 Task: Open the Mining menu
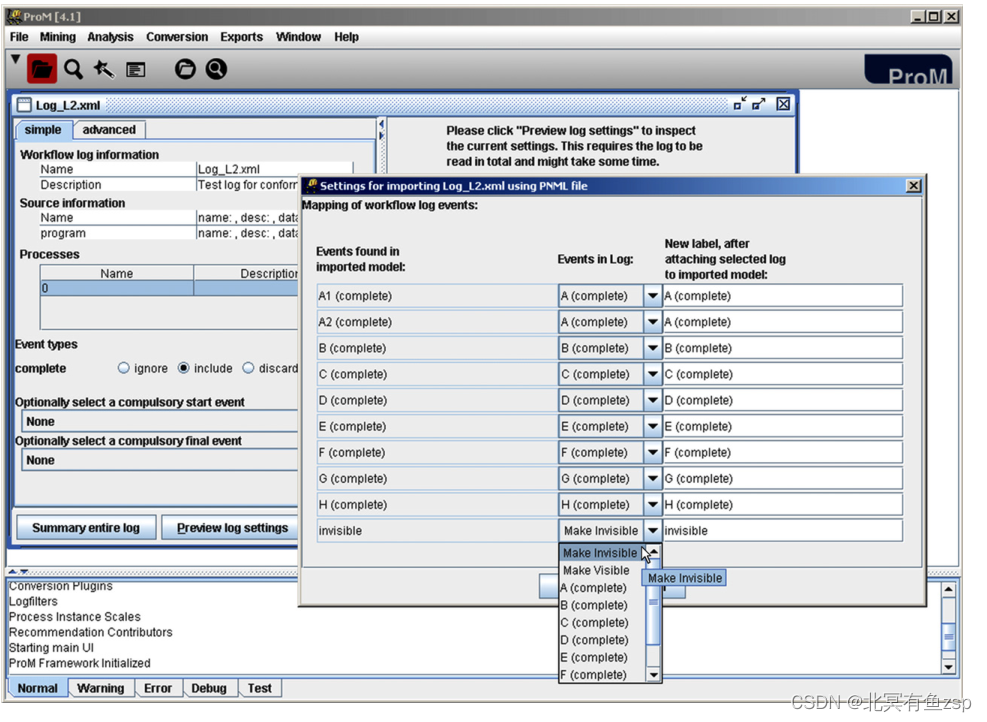pos(58,37)
